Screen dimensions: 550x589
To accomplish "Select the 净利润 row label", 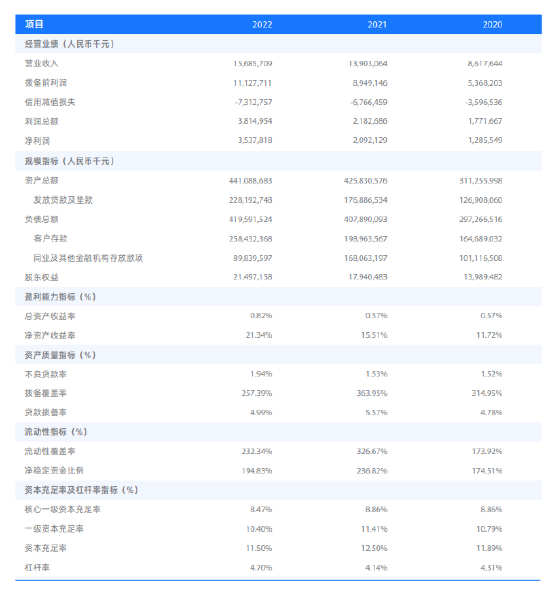I will pyautogui.click(x=37, y=141).
